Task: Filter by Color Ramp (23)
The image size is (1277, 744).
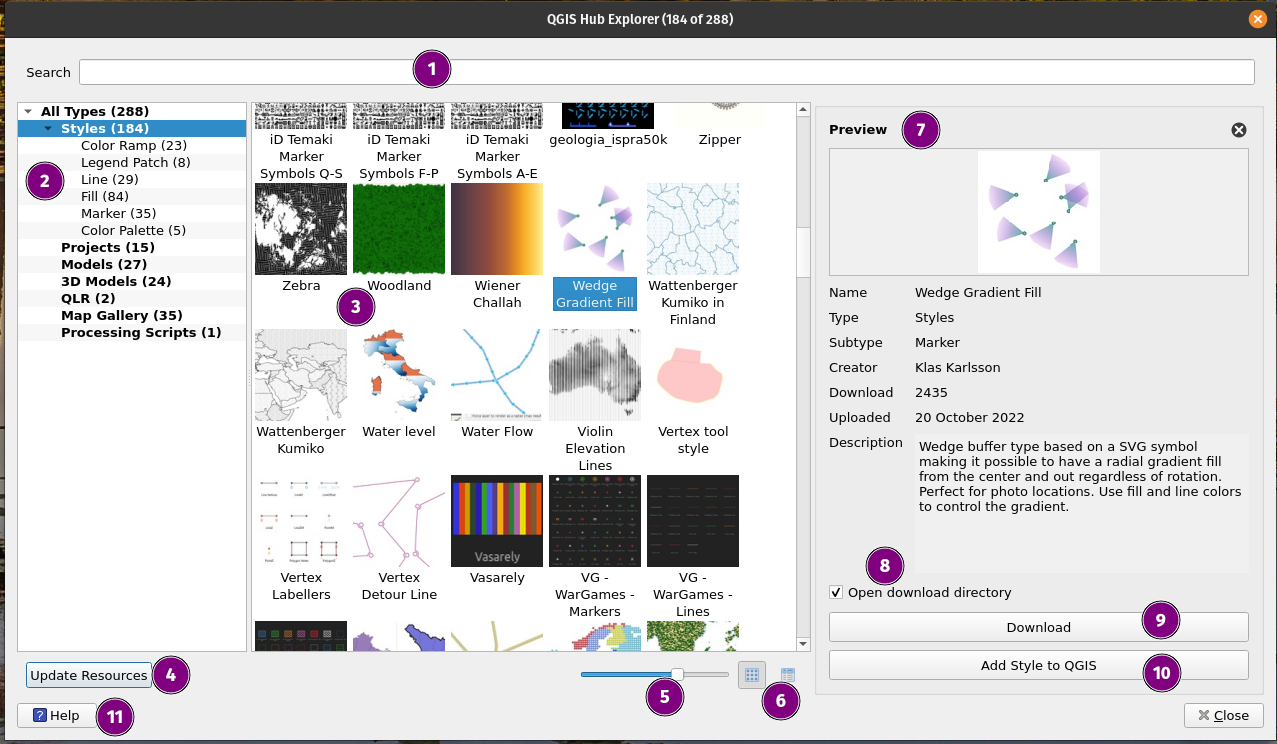Action: (x=134, y=146)
